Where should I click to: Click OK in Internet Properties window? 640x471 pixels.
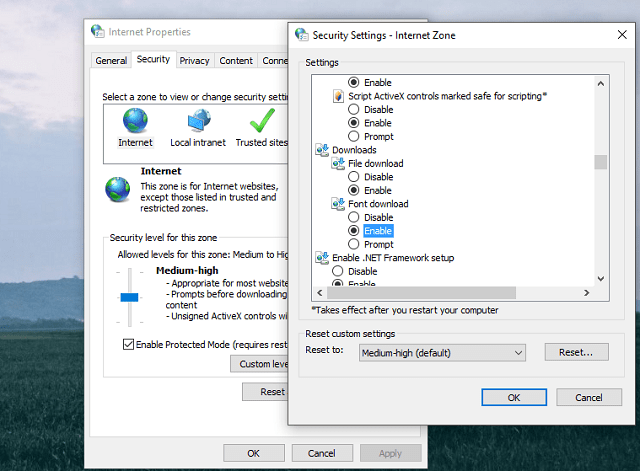(x=253, y=453)
